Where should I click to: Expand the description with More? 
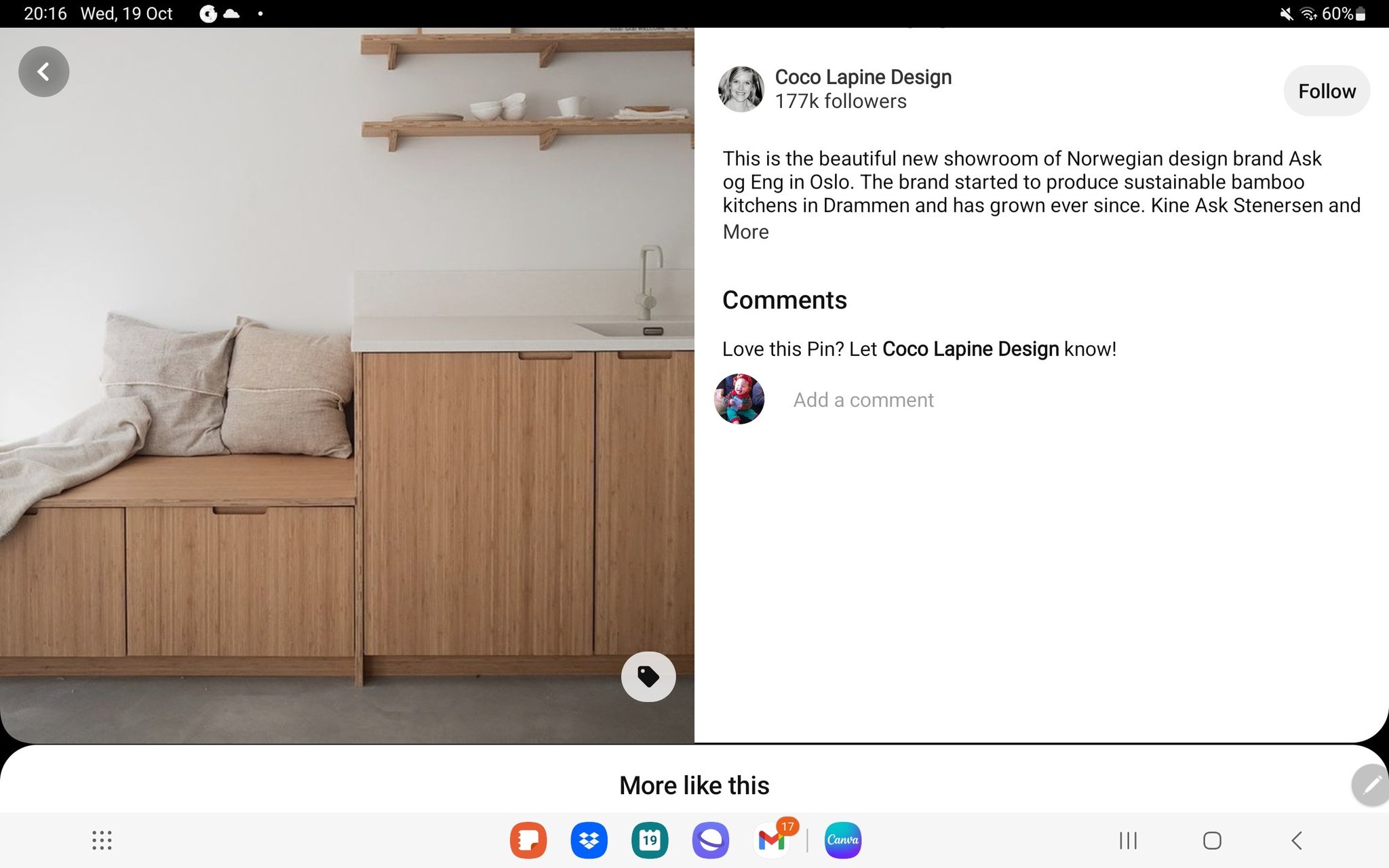pos(745,232)
